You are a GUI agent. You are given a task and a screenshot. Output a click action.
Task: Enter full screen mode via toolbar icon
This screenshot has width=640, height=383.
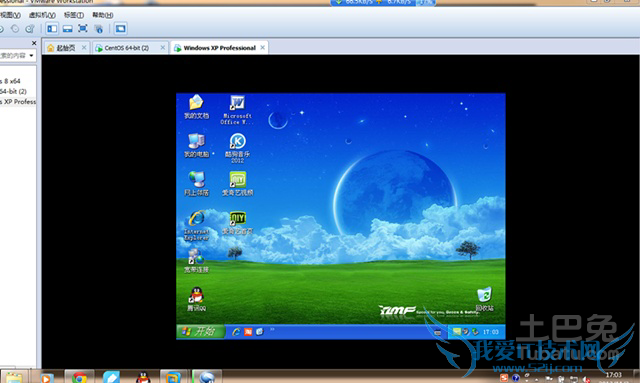coord(83,29)
